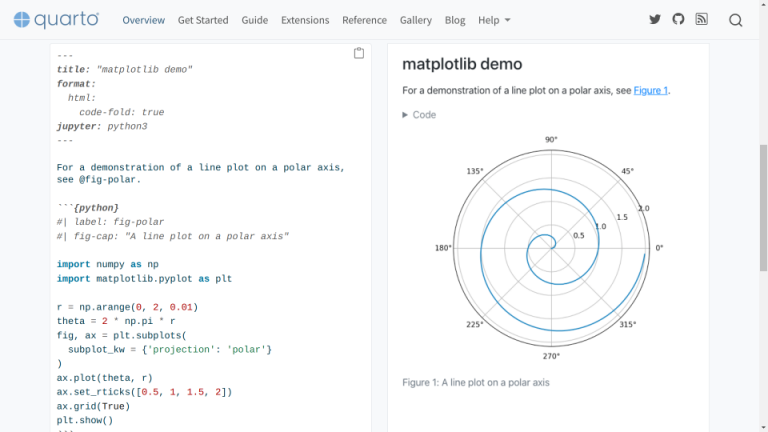This screenshot has width=768, height=432.
Task: Click the Quarto logo
Action: (x=56, y=20)
